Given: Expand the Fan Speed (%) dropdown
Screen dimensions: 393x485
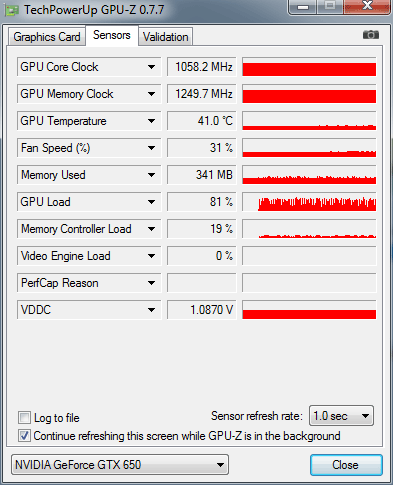Looking at the screenshot, I should [x=151, y=148].
